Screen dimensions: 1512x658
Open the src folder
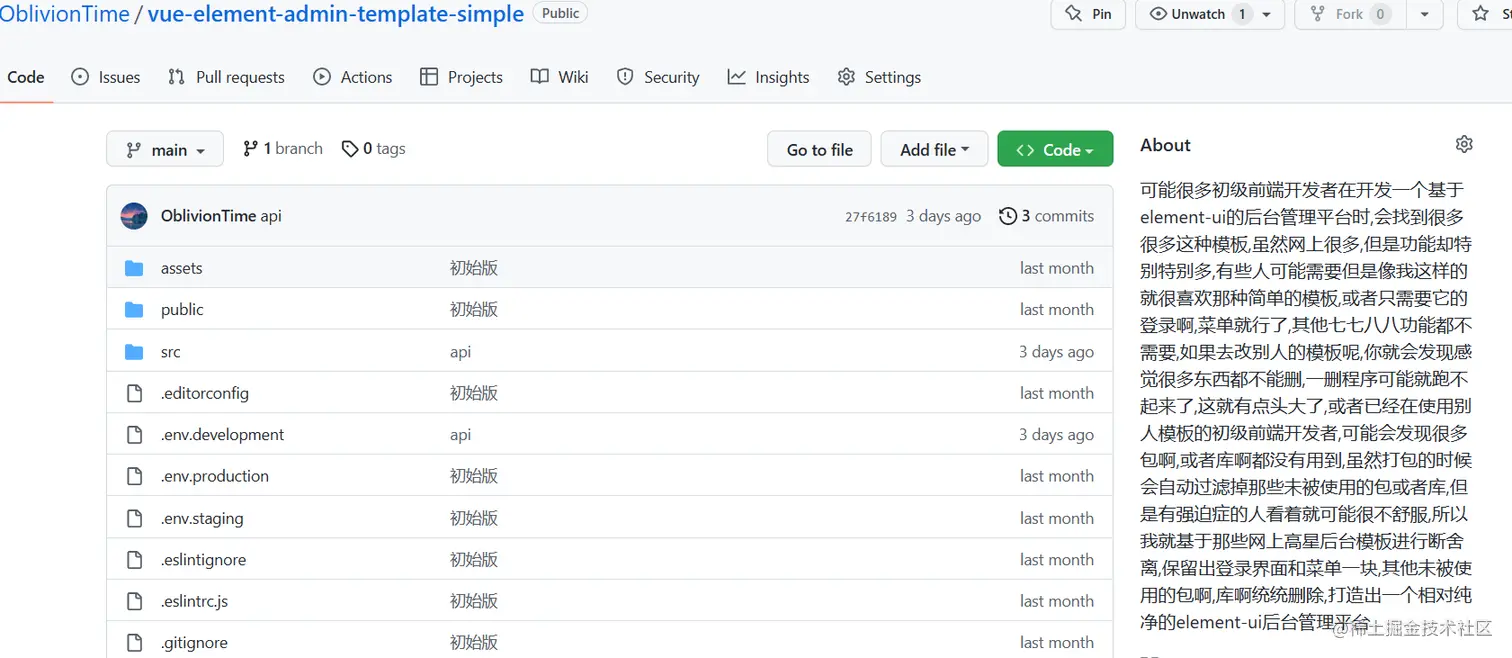(171, 352)
